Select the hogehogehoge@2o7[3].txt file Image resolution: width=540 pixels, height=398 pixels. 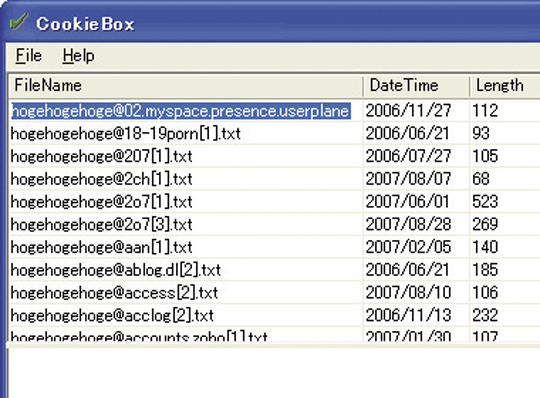tap(102, 224)
